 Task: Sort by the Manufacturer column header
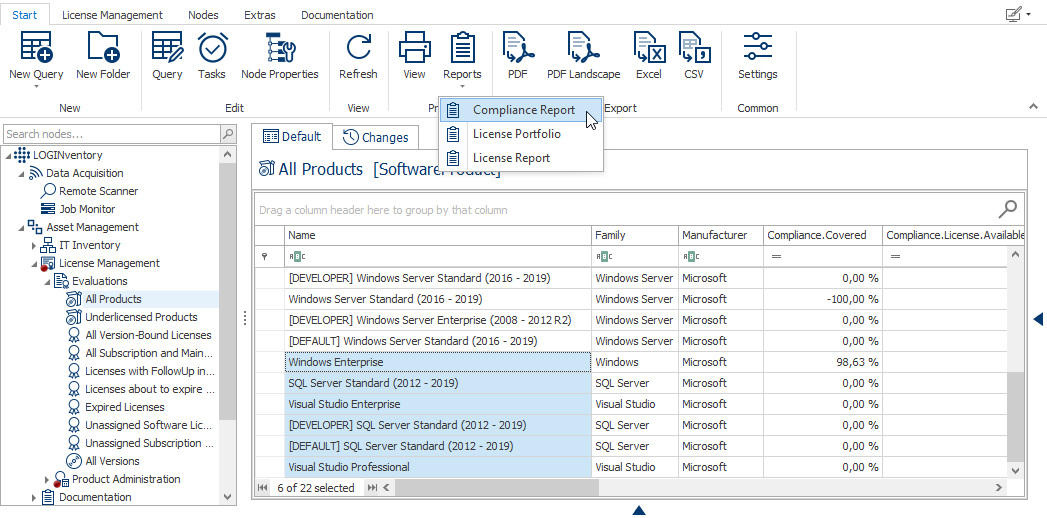pyautogui.click(x=720, y=235)
